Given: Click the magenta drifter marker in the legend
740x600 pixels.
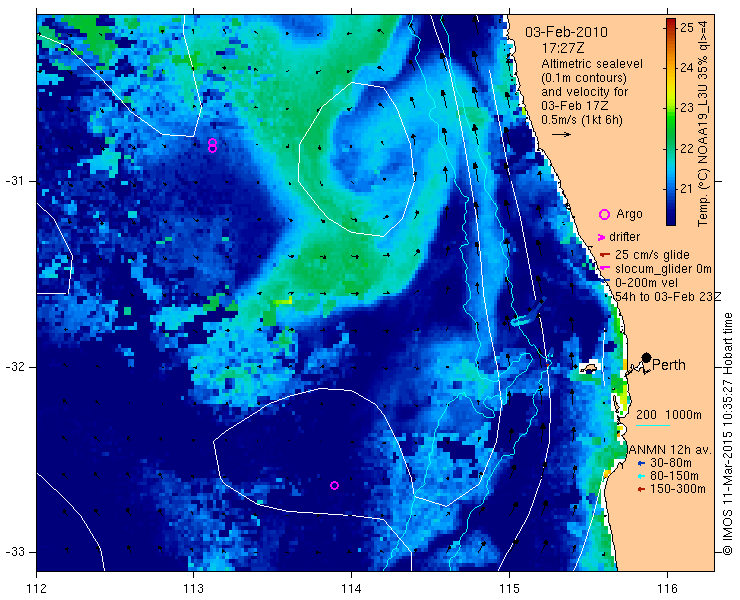Looking at the screenshot, I should click(x=602, y=237).
